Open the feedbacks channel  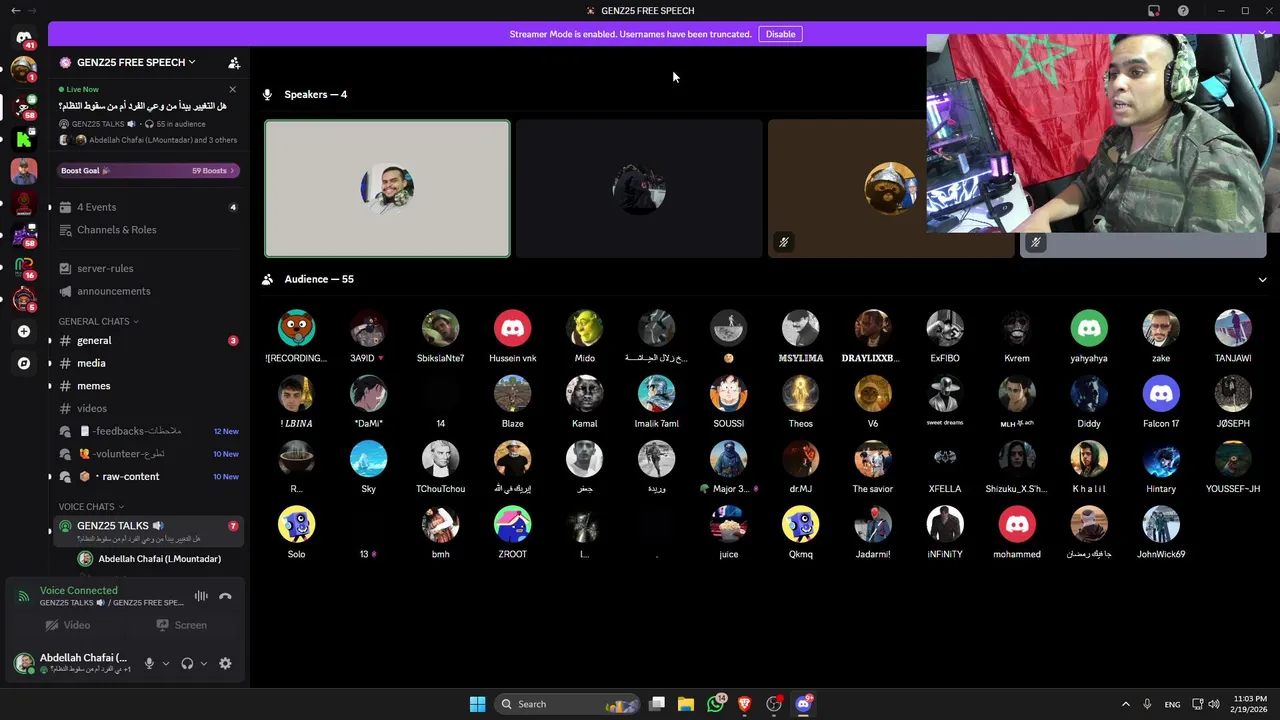pos(148,431)
